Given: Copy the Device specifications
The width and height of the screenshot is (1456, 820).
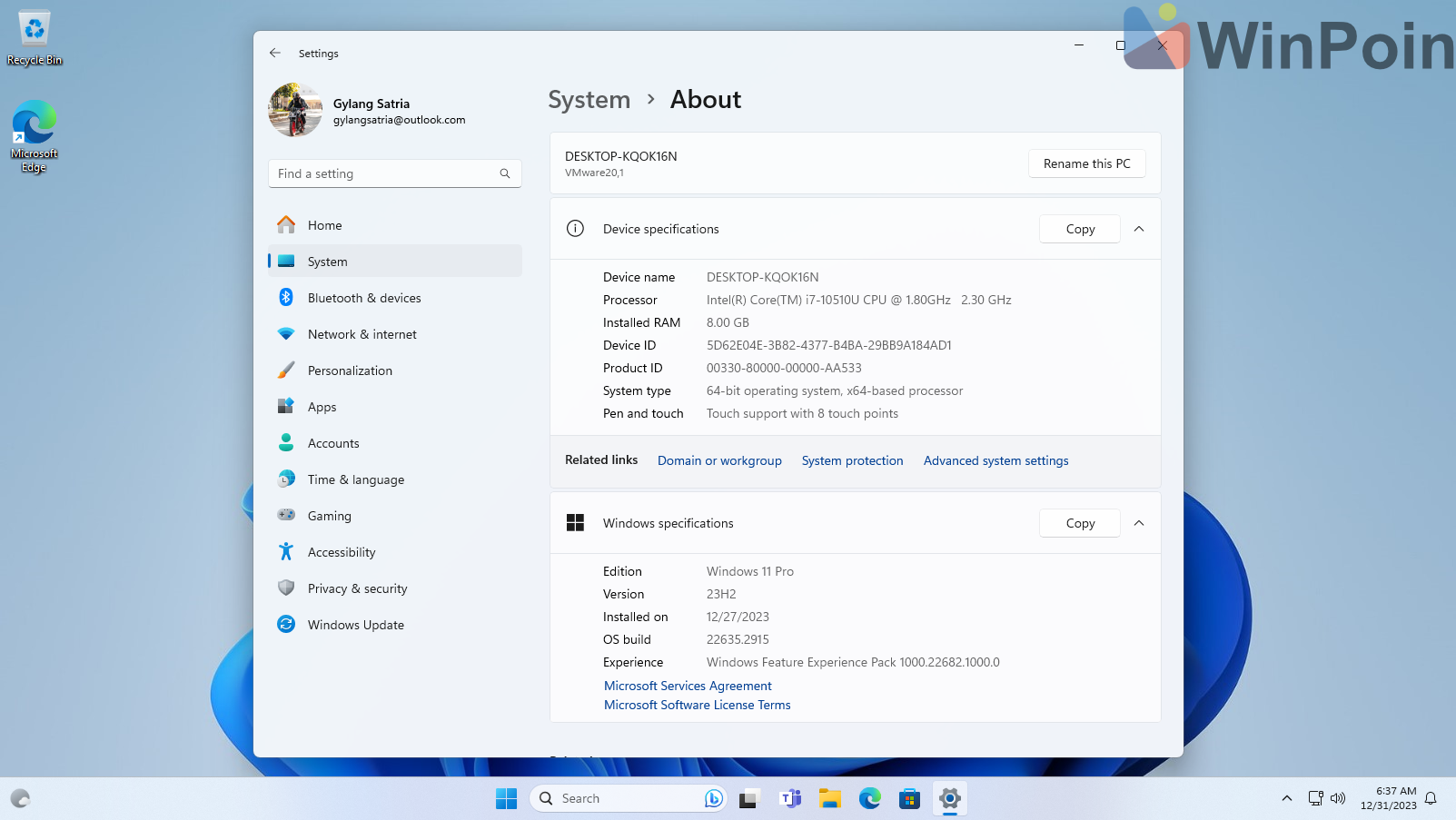Looking at the screenshot, I should coord(1079,229).
